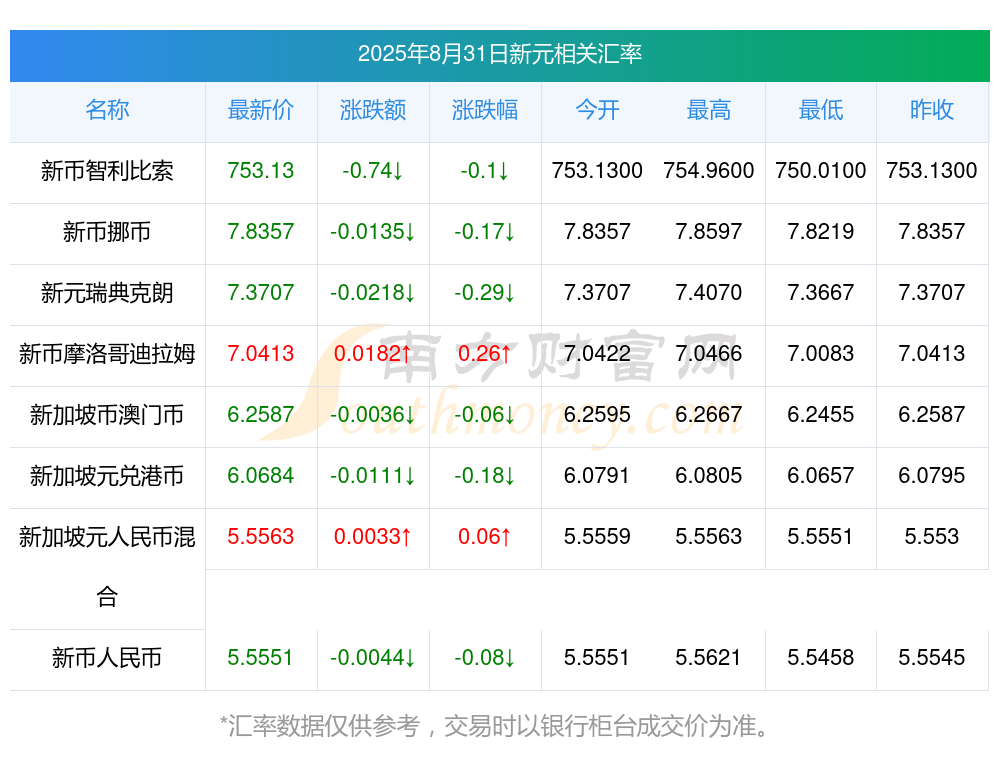Image resolution: width=1000 pixels, height=757 pixels.
Task: Click the previous close 6.0795
Action: pos(932,476)
